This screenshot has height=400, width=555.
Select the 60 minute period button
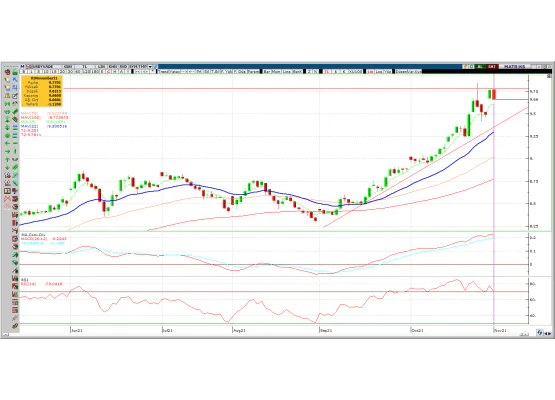pos(78,71)
